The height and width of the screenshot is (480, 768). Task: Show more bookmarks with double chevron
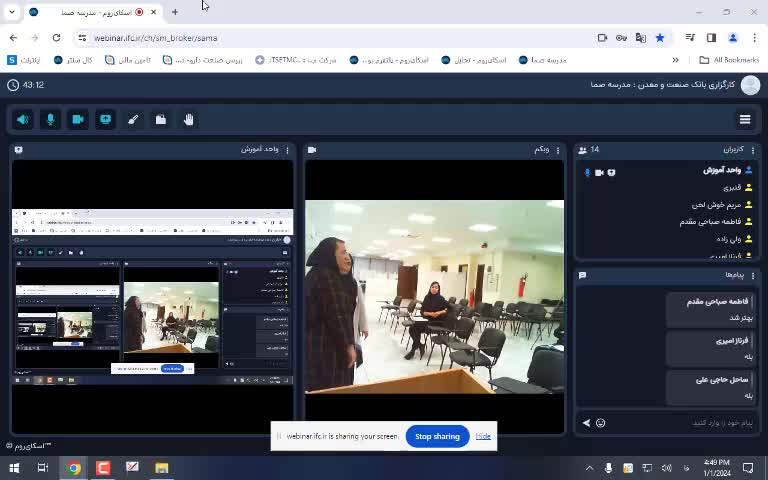point(675,60)
